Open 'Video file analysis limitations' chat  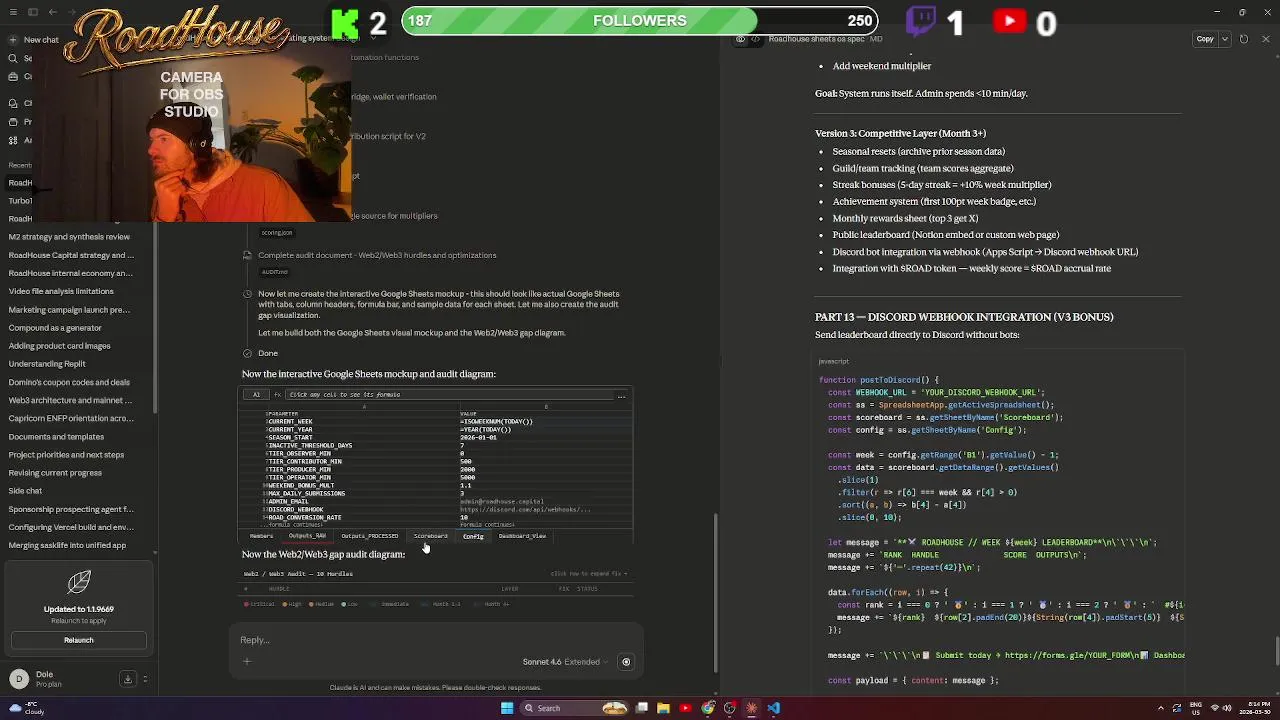click(x=61, y=291)
